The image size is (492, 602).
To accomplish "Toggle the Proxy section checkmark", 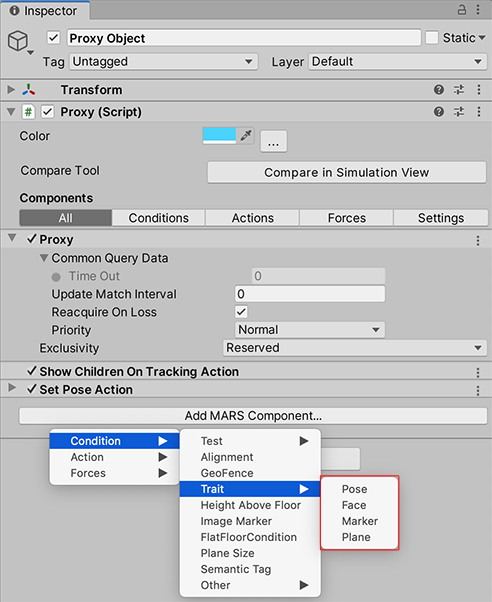I will tap(31, 239).
